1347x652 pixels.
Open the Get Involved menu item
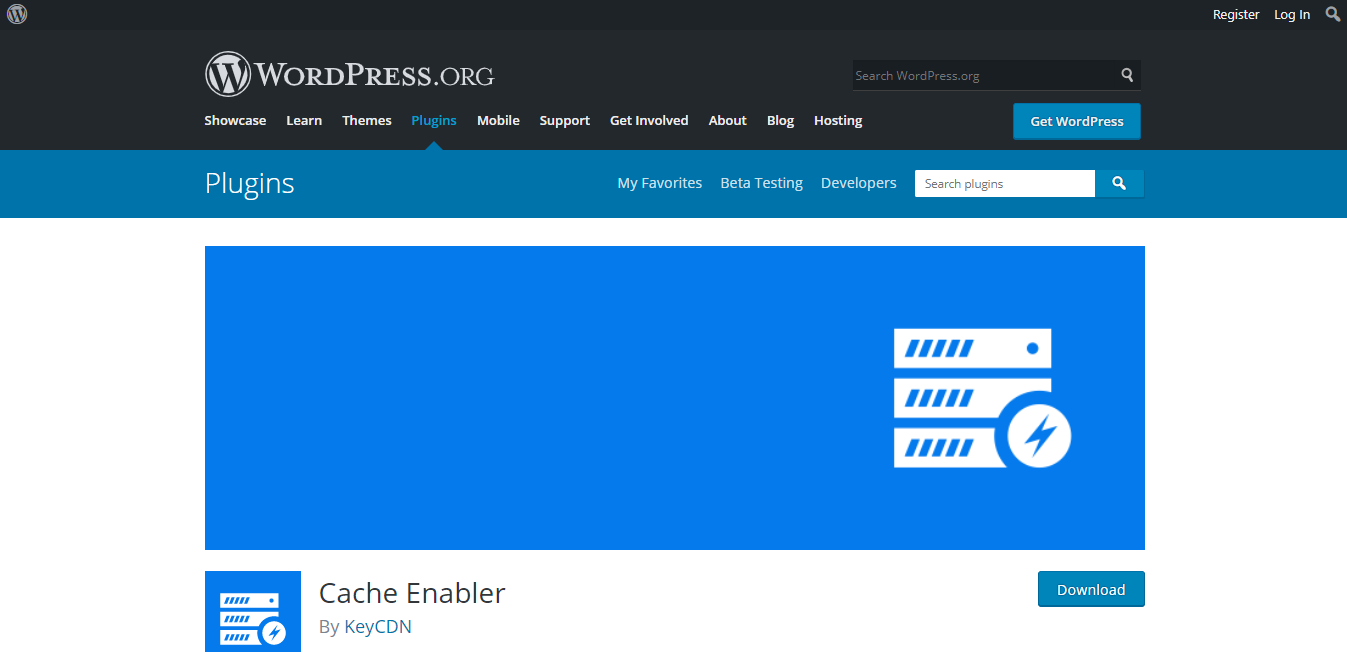(x=649, y=120)
